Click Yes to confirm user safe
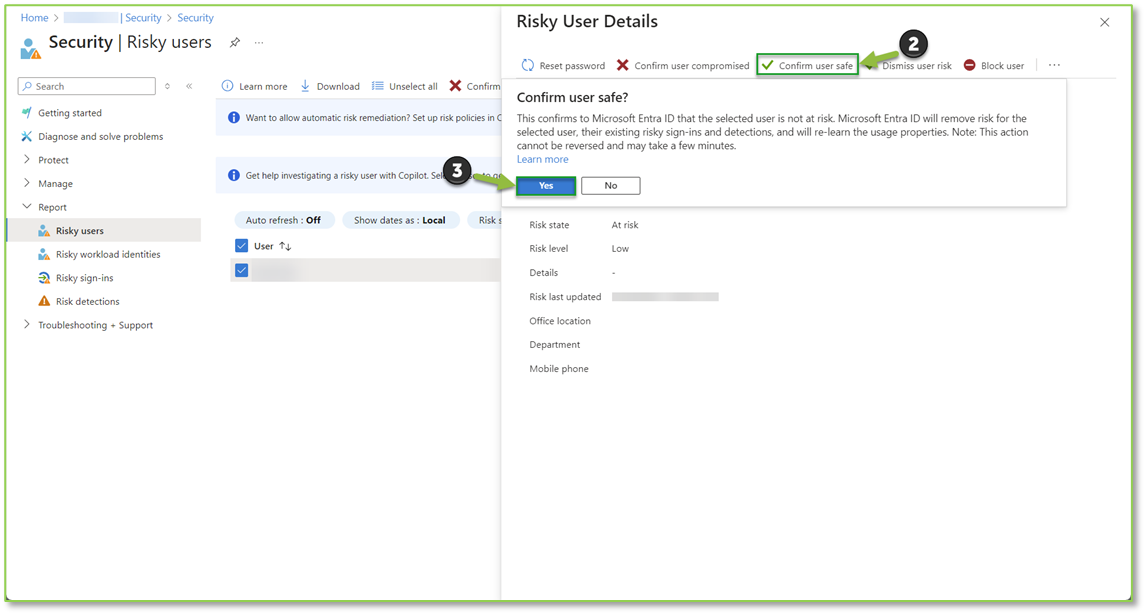Screen dimensions: 1146x615 point(546,186)
